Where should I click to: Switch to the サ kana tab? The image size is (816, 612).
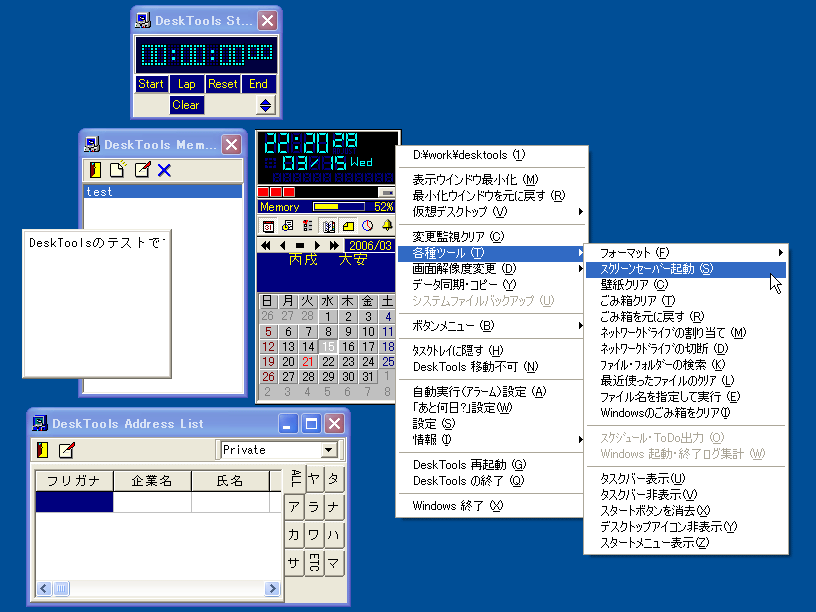(294, 563)
